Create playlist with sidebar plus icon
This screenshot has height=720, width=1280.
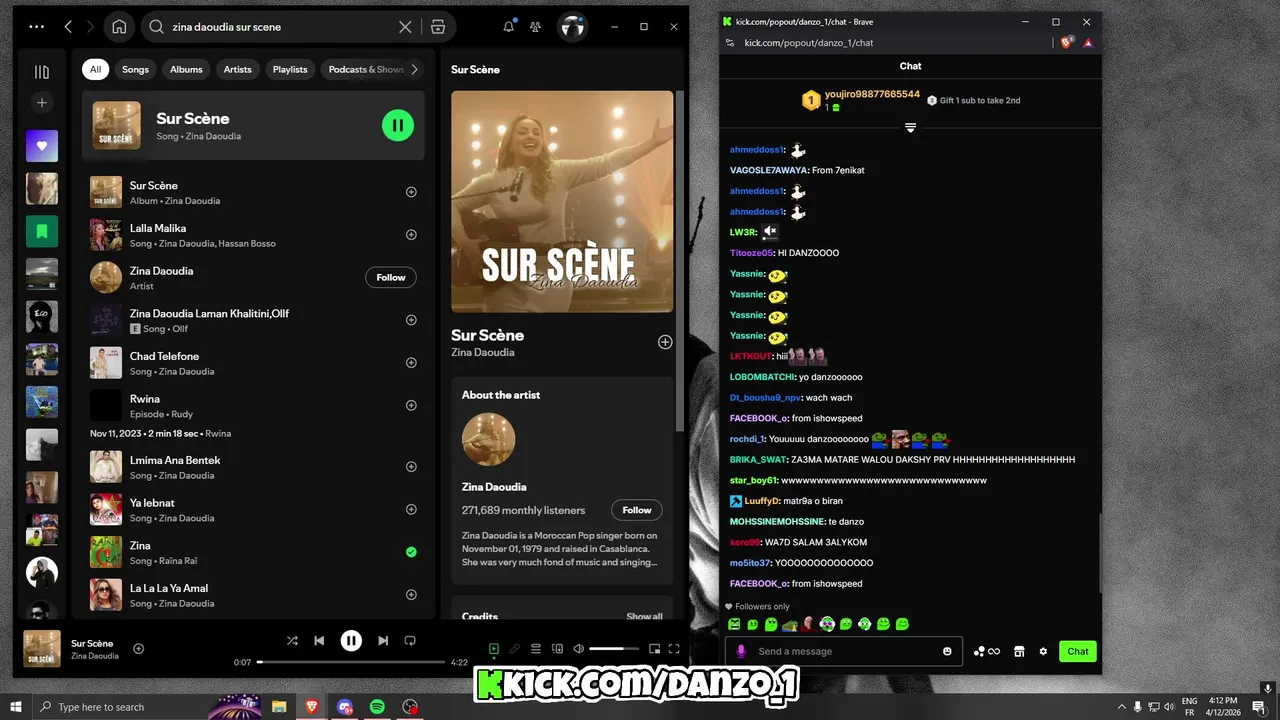41,103
